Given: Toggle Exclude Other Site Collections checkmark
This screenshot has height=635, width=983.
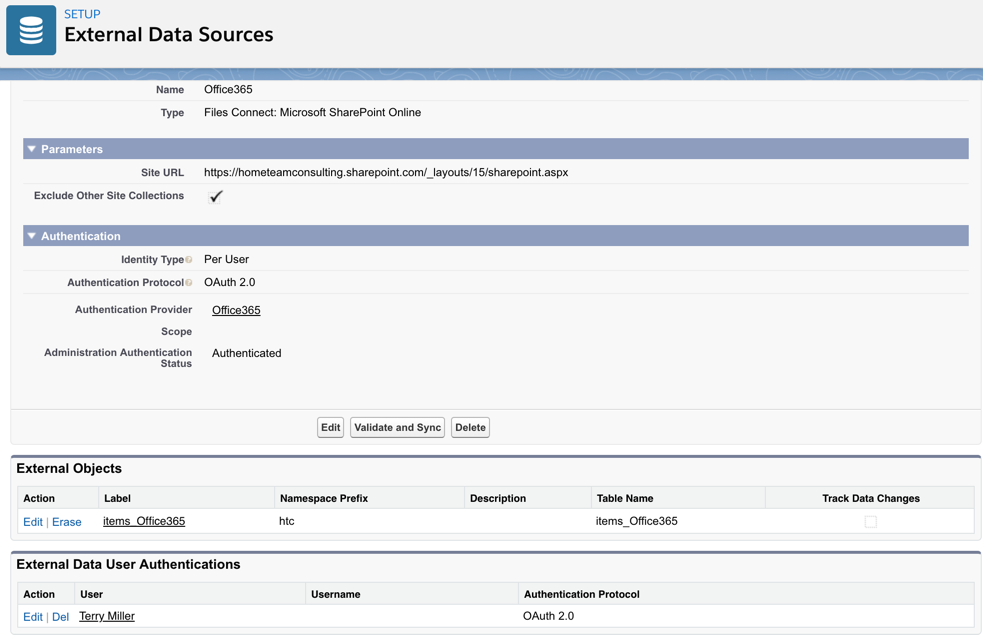Looking at the screenshot, I should [x=215, y=197].
